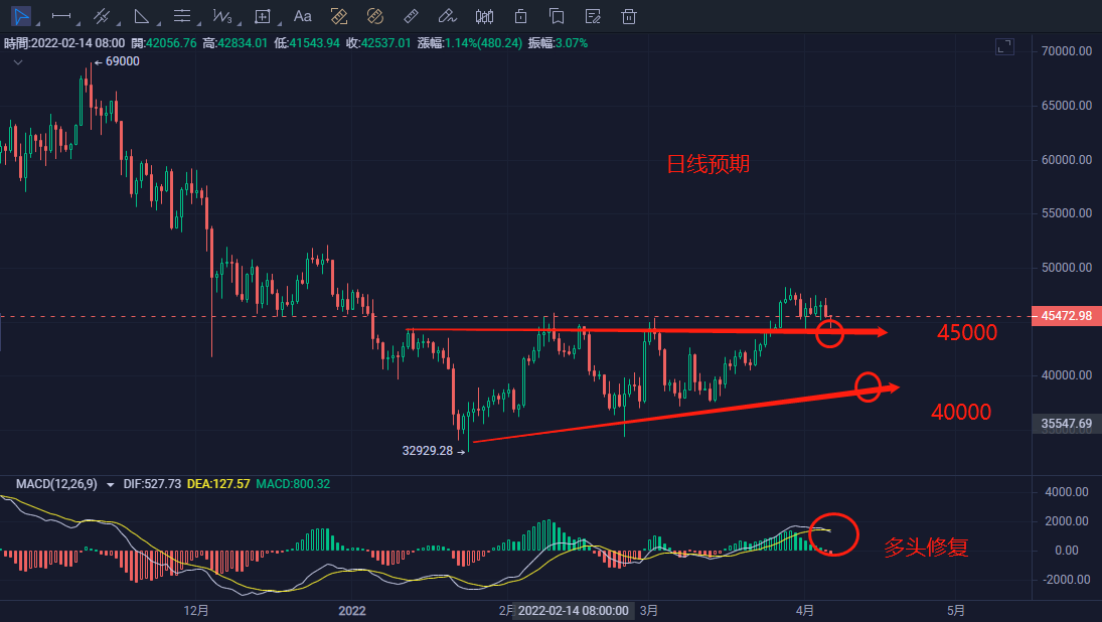1102x622 pixels.
Task: Choose the parallel channel tool
Action: 100,16
